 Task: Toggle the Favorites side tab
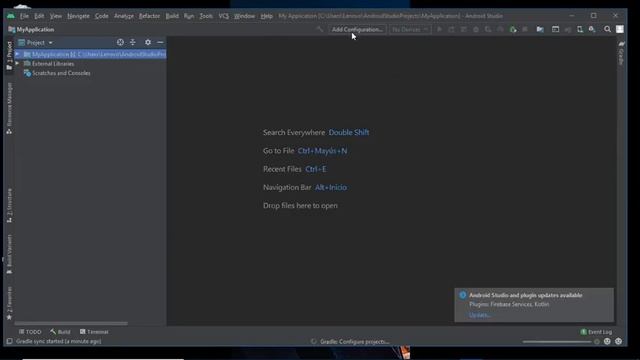tap(9, 303)
